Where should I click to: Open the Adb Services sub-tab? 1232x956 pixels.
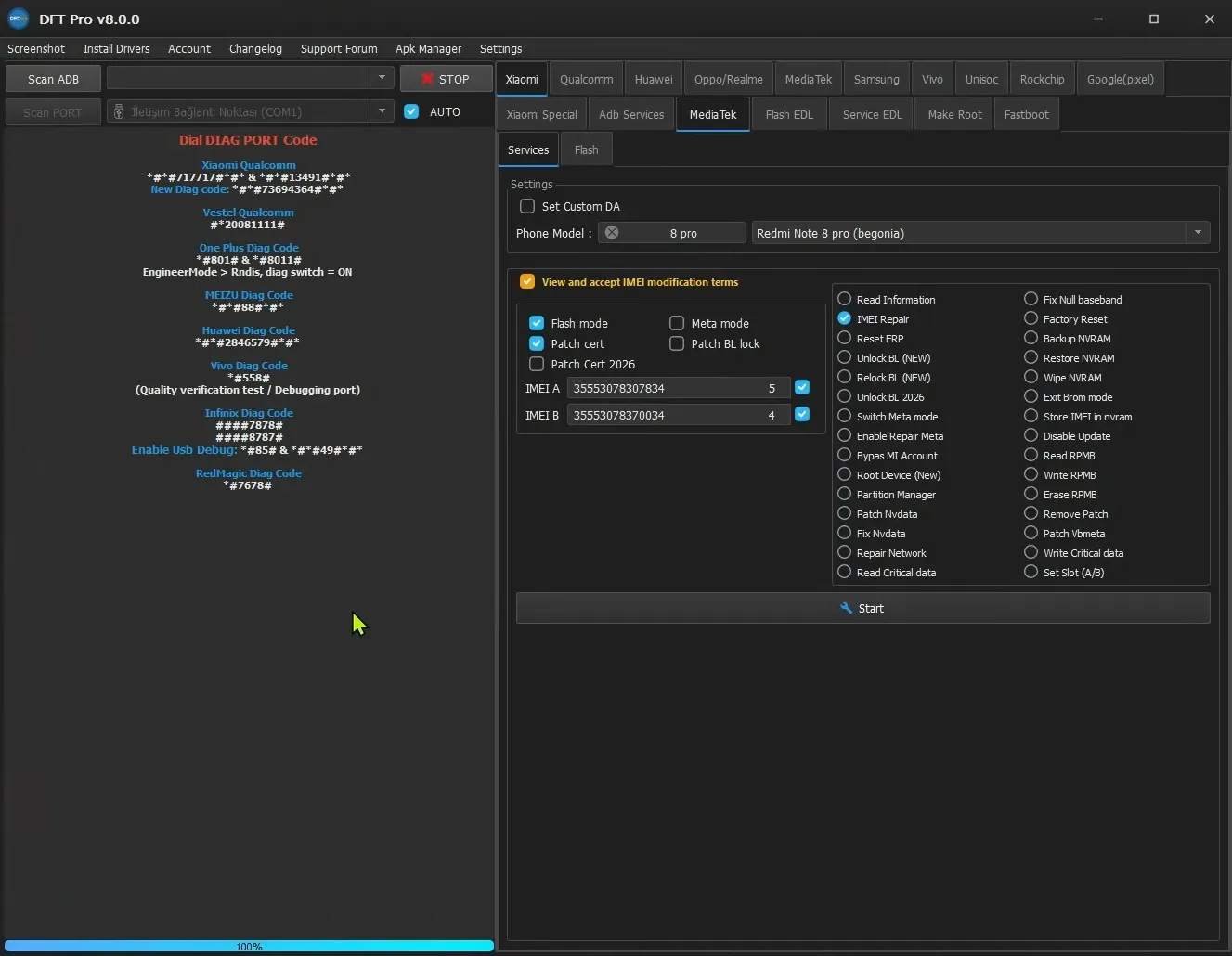pyautogui.click(x=631, y=114)
